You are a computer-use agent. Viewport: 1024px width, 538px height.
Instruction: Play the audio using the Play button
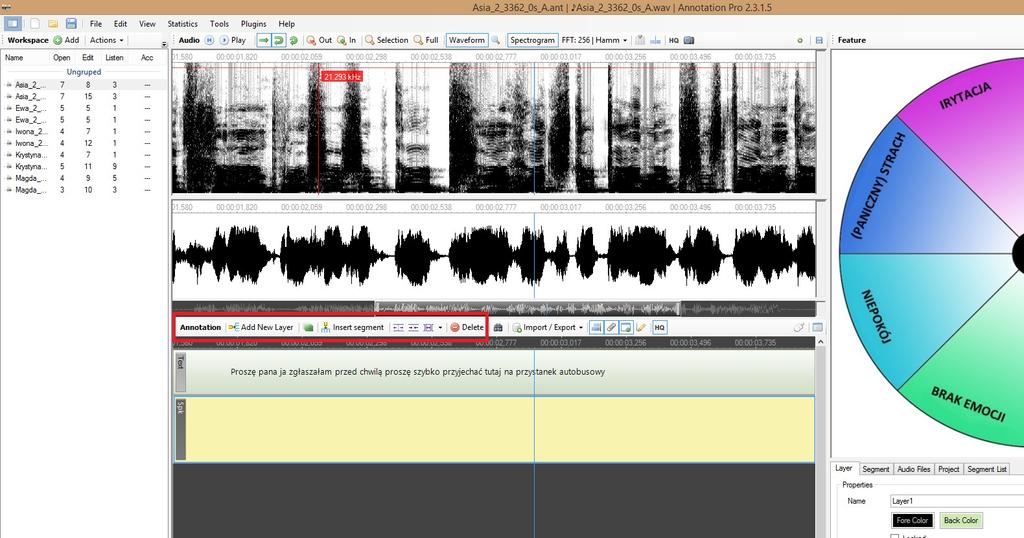[x=232, y=40]
